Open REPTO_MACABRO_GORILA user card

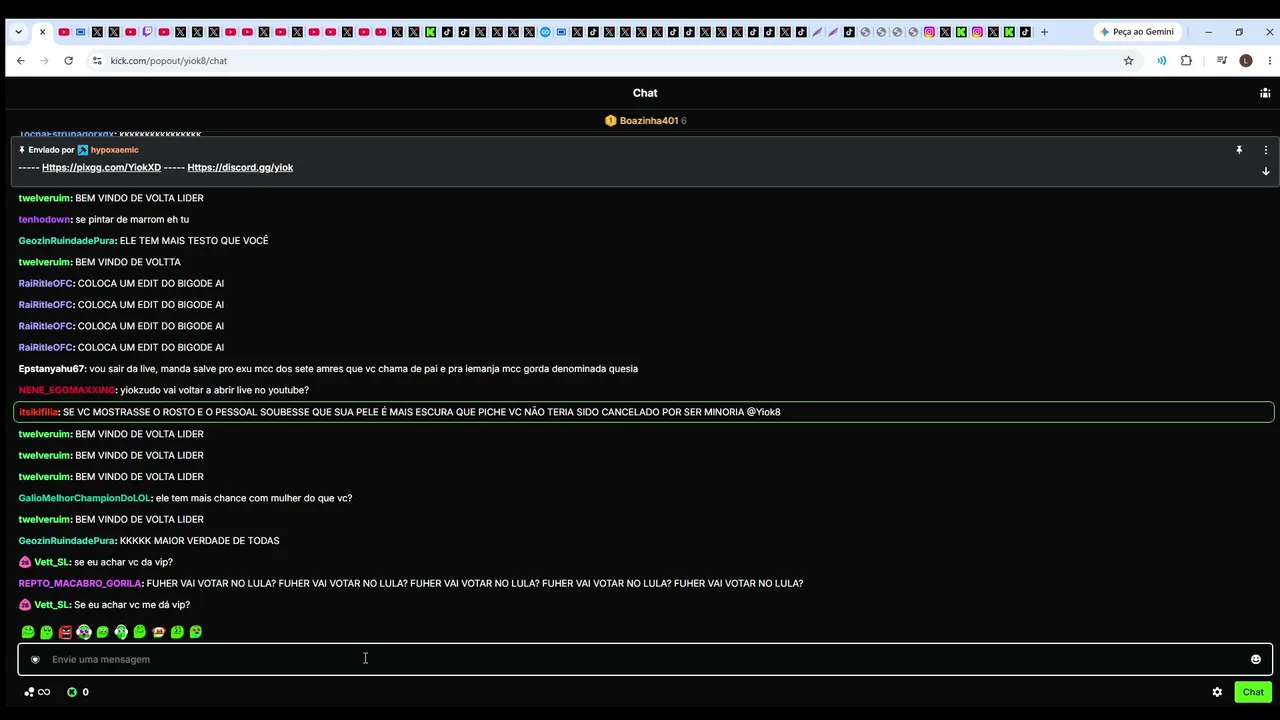tap(80, 583)
